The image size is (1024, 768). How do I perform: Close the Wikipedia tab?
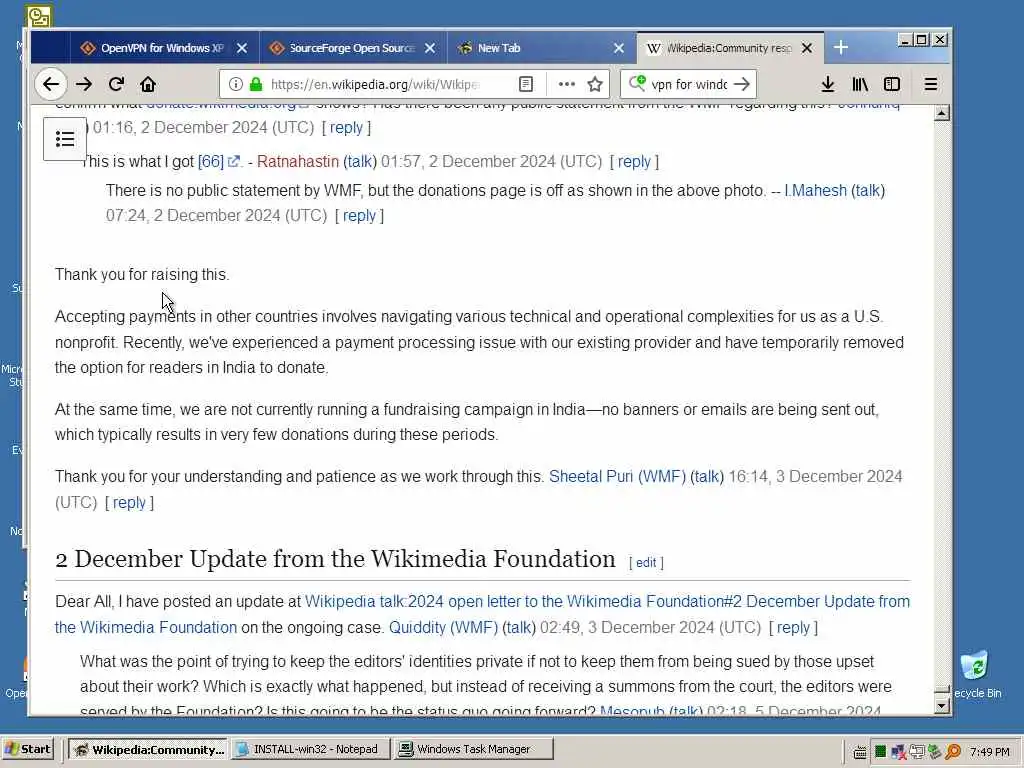pyautogui.click(x=807, y=48)
